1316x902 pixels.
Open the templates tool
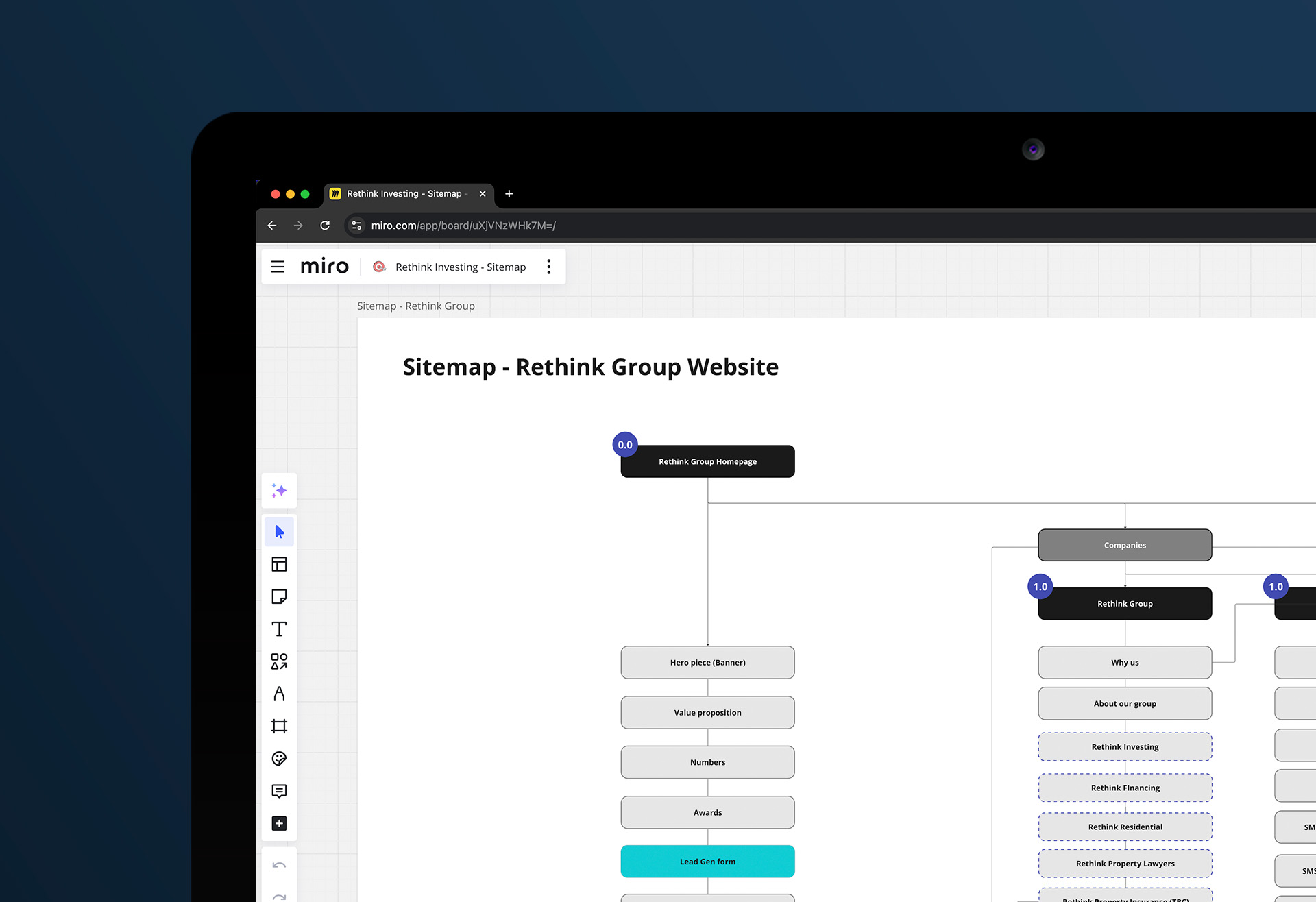279,564
